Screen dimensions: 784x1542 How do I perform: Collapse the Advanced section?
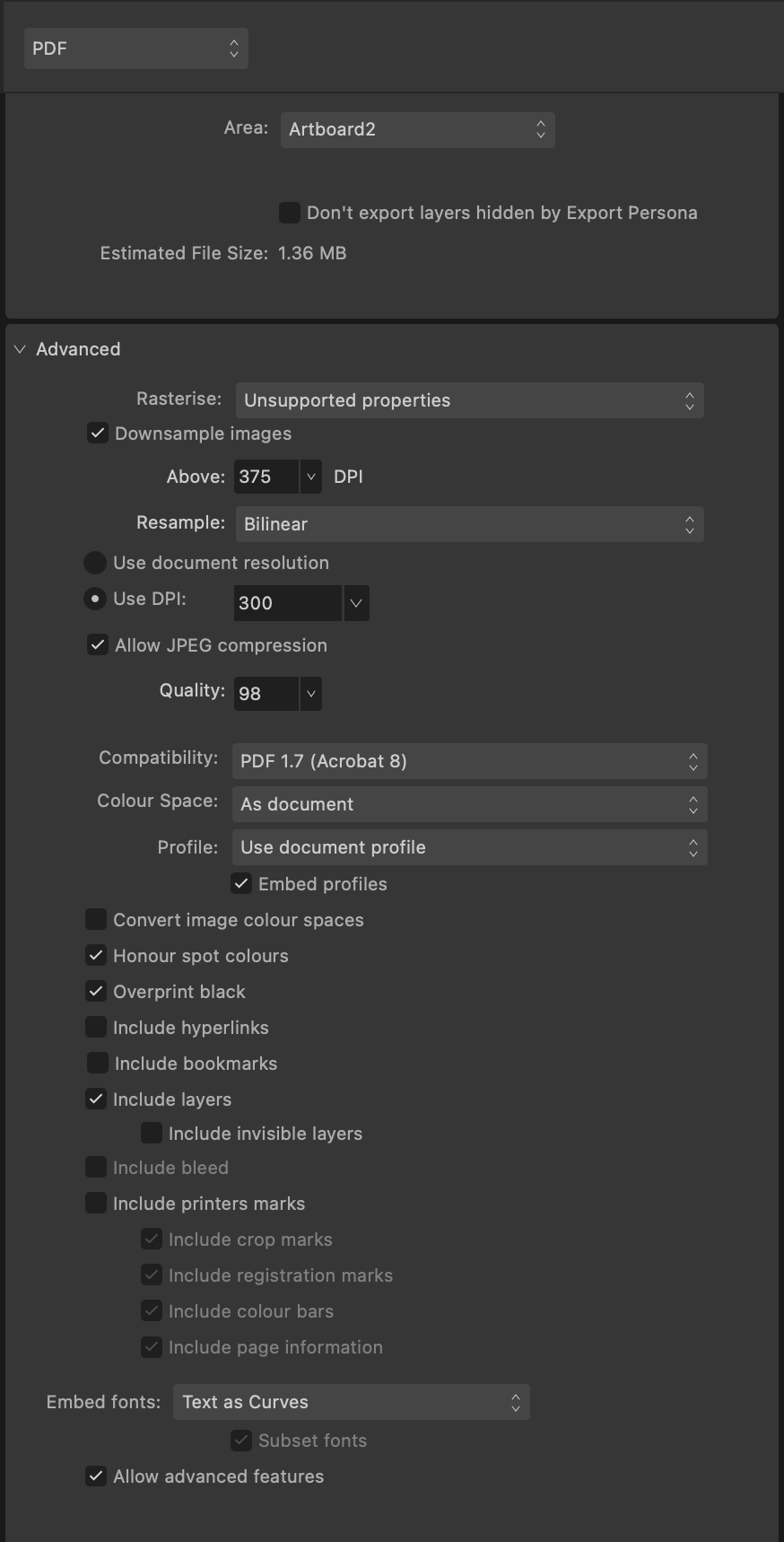20,349
